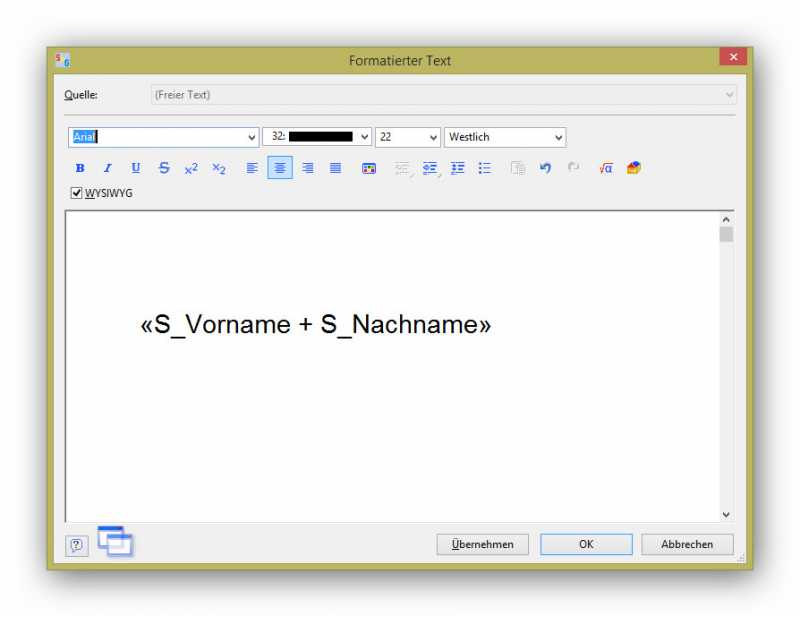Apply superscript formatting
This screenshot has width=800, height=617.
(x=191, y=169)
